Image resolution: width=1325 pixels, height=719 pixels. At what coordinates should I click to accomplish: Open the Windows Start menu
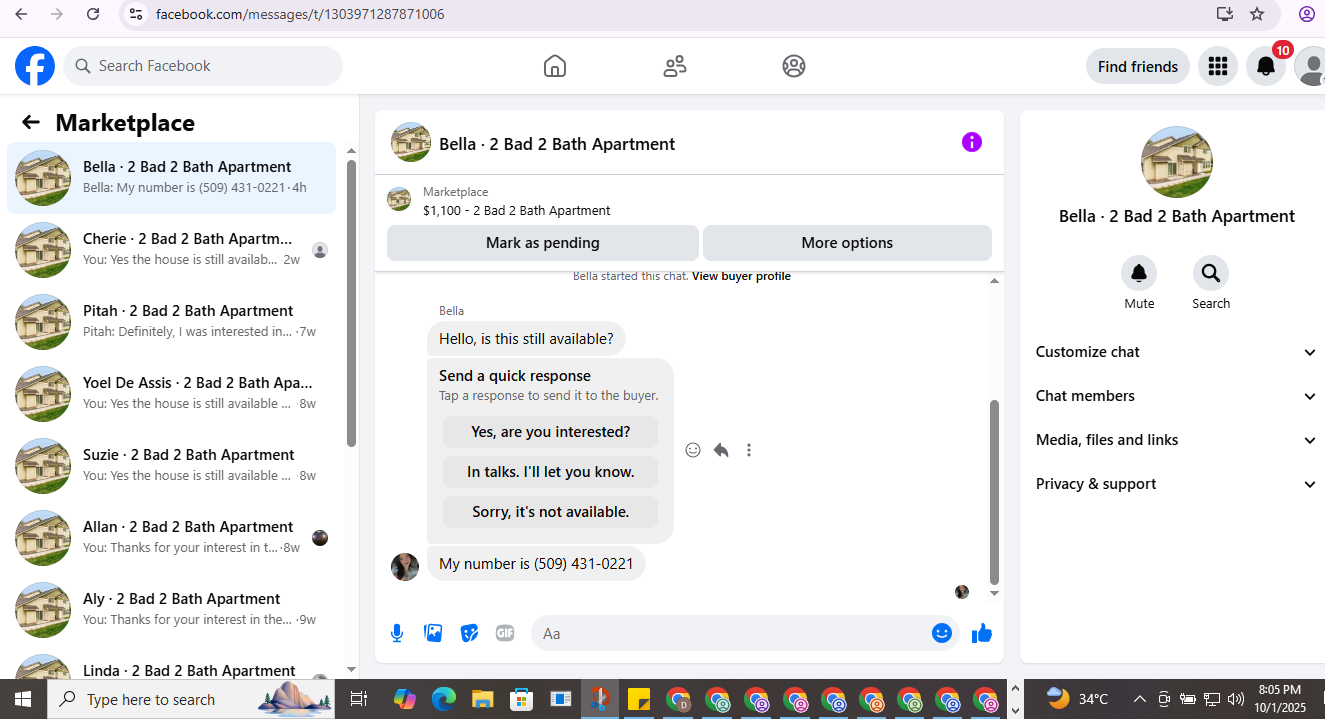[x=23, y=699]
